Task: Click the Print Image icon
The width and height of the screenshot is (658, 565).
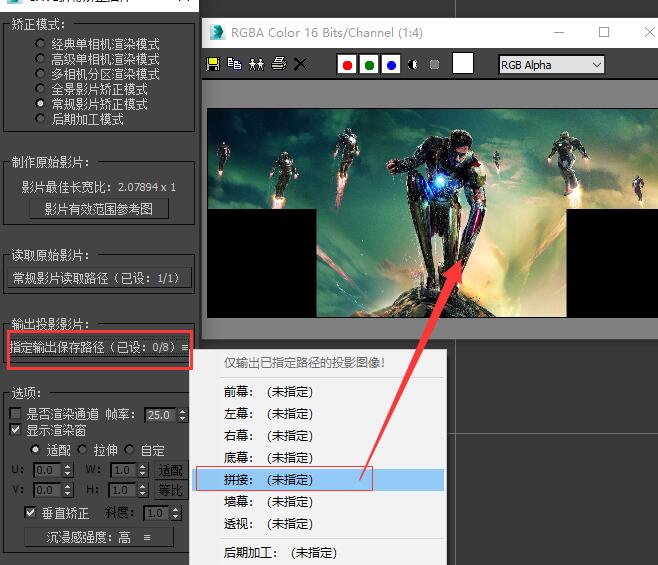Action: (x=279, y=64)
